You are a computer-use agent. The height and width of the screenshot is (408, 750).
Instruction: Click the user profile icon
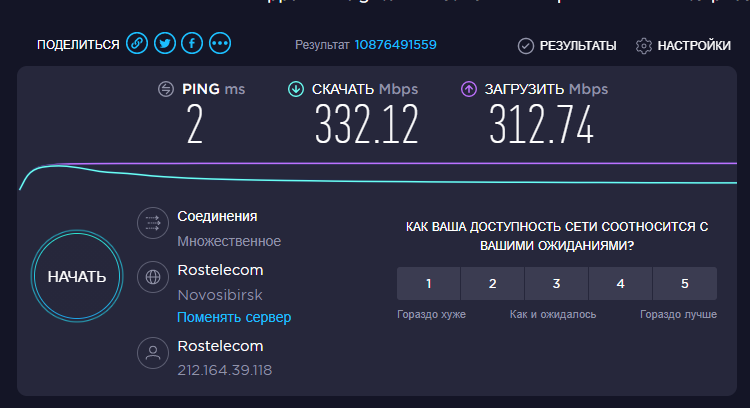(153, 352)
